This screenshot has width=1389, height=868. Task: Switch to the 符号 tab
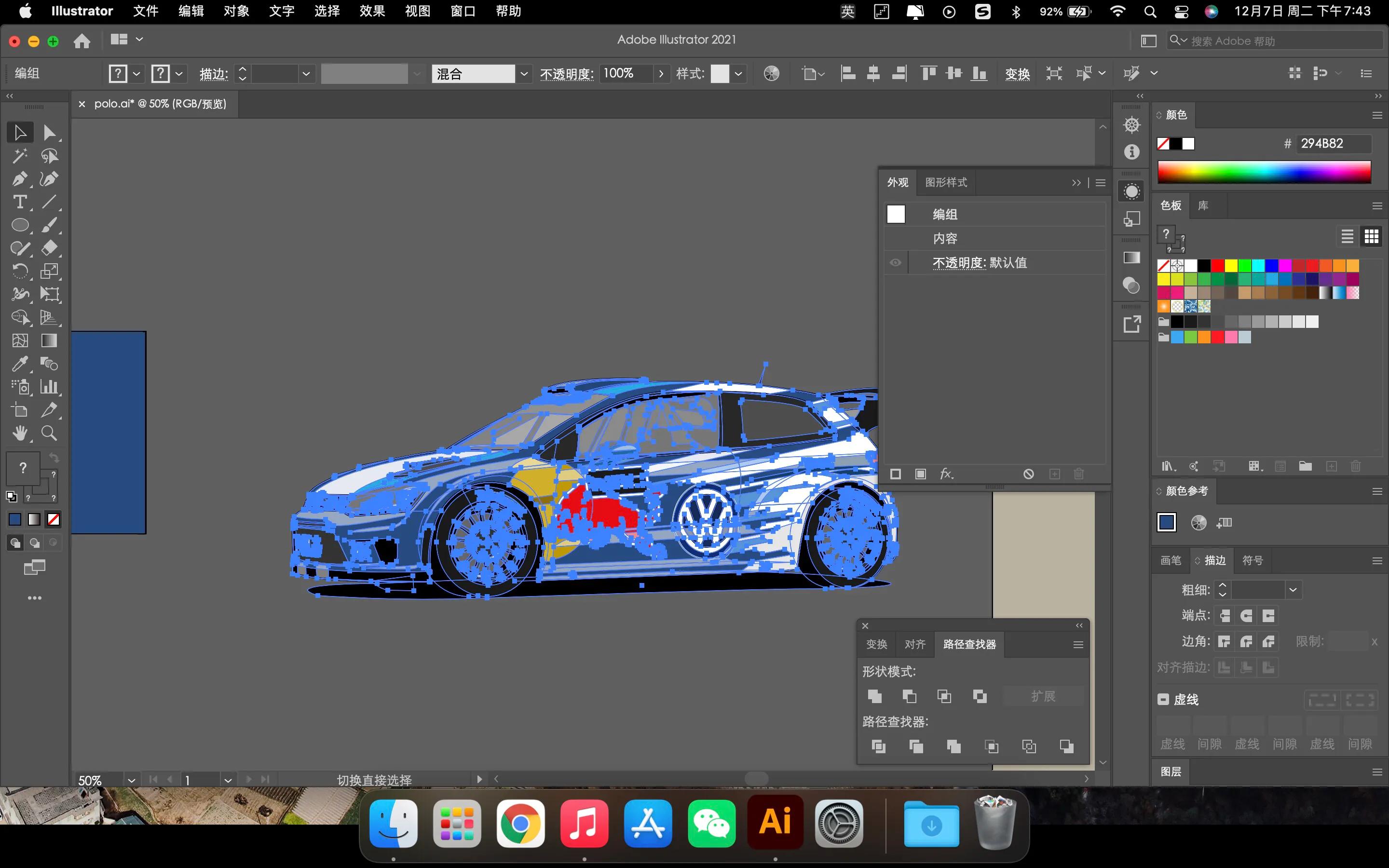coord(1252,560)
